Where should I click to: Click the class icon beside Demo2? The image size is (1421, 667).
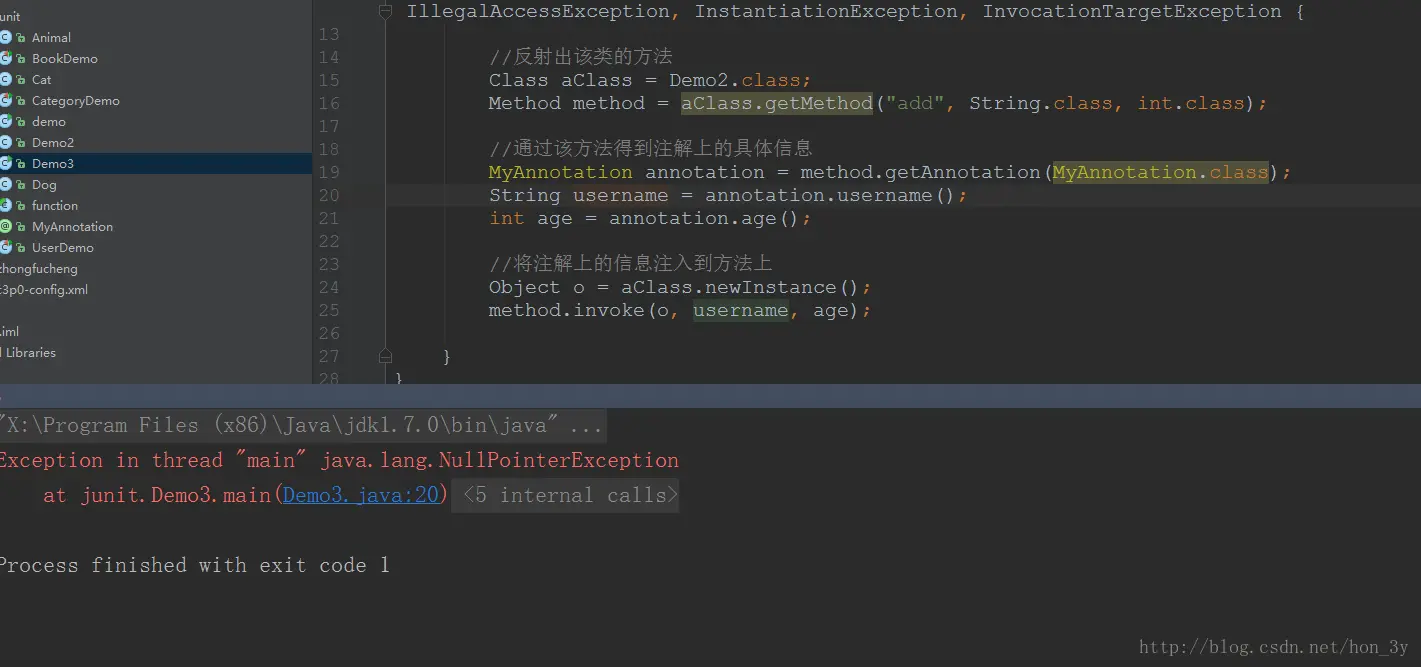pos(5,142)
